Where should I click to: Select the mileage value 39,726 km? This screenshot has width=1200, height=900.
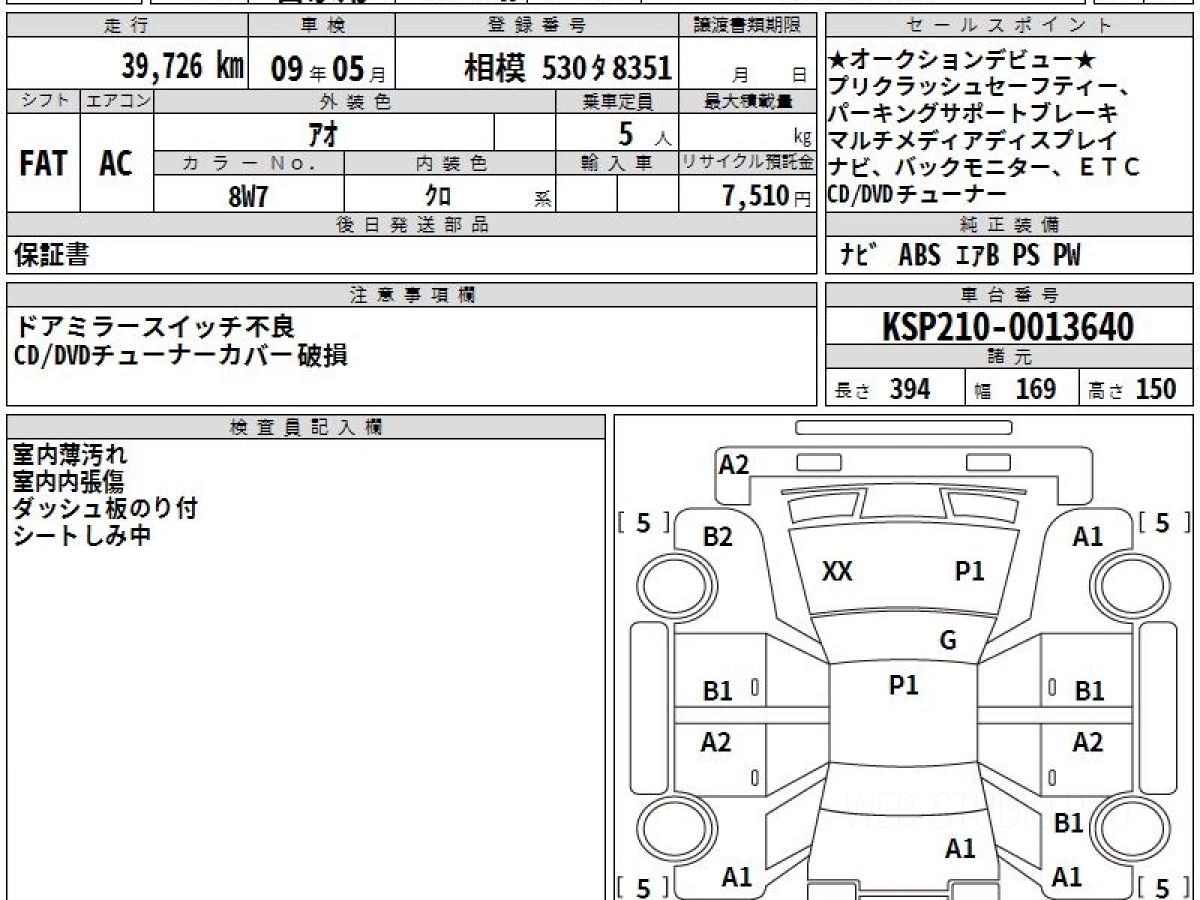[183, 66]
